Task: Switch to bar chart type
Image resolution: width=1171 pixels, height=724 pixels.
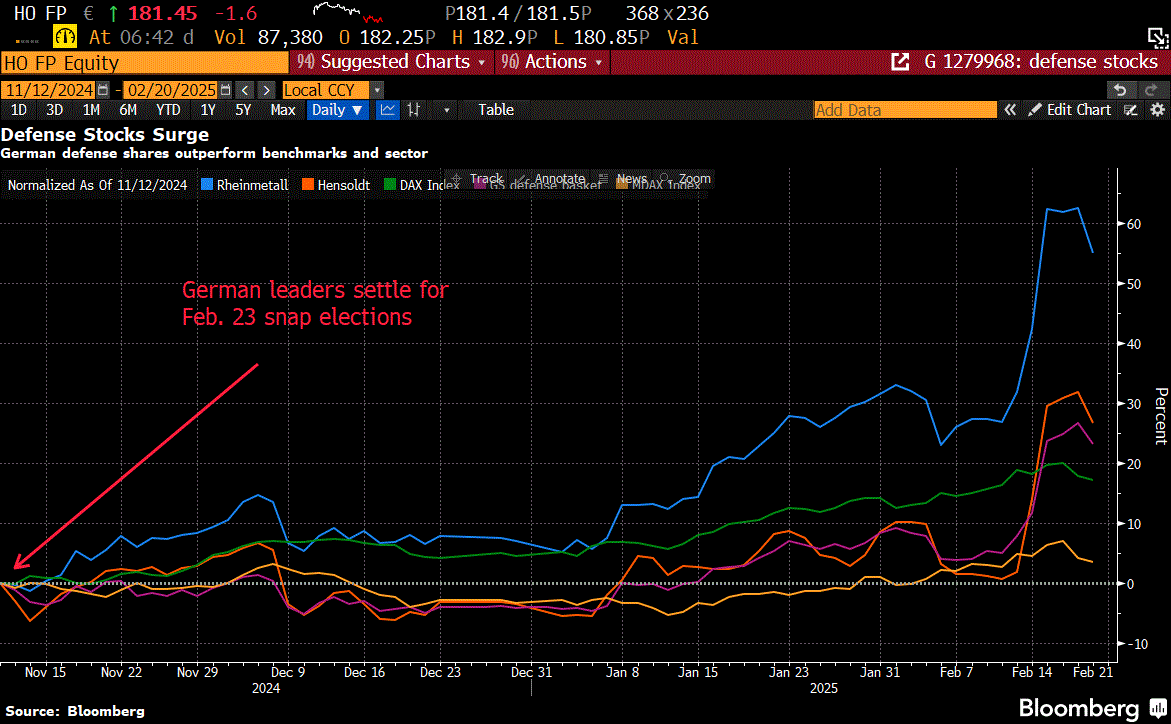Action: (x=414, y=110)
